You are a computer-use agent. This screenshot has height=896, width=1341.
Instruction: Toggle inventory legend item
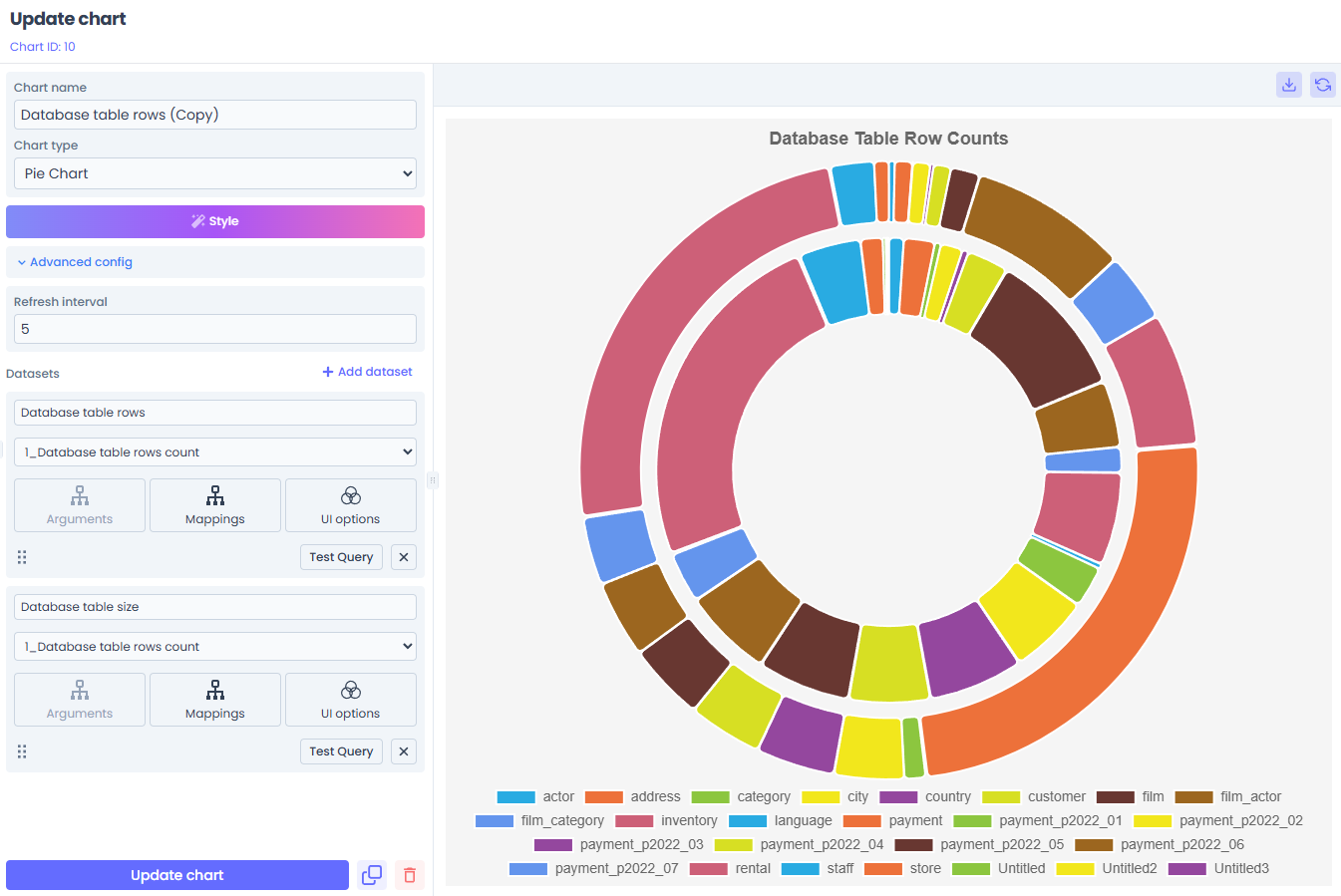click(x=666, y=820)
